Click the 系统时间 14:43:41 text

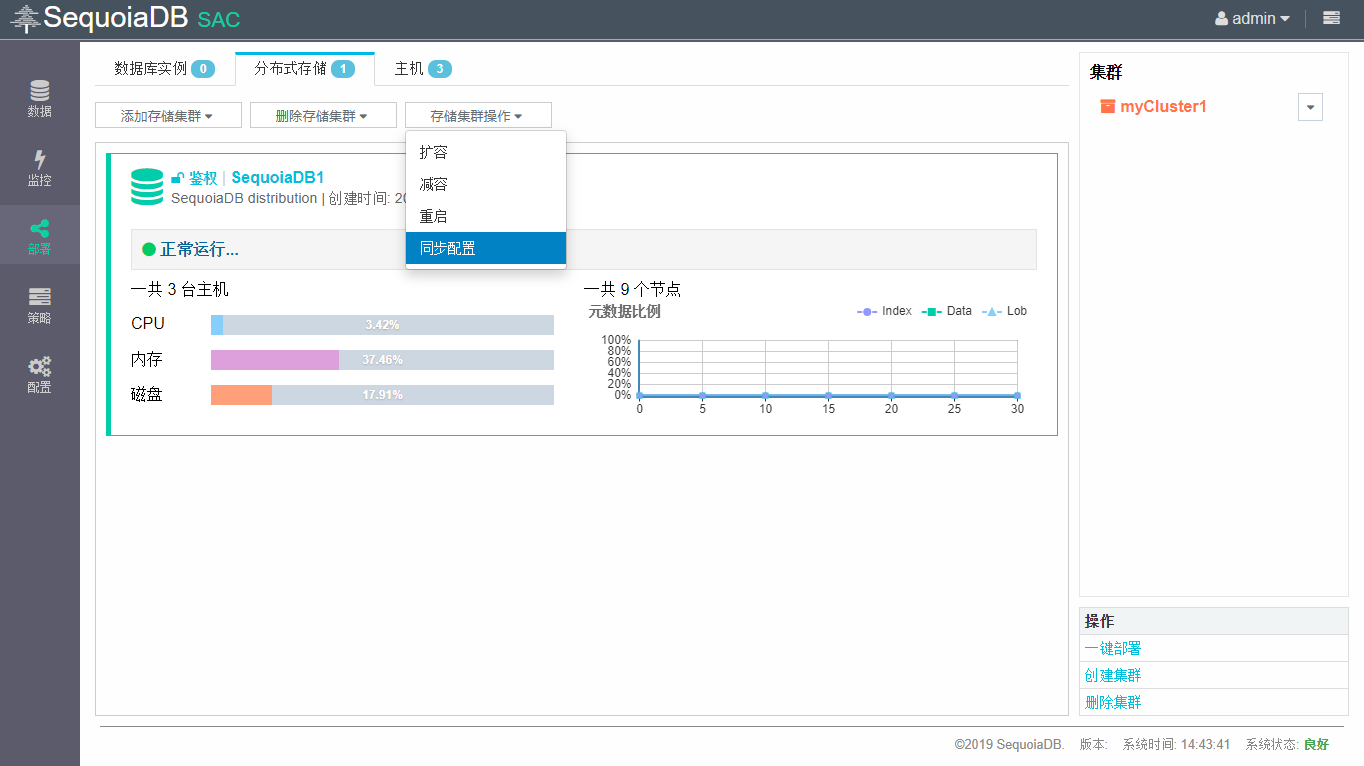pyautogui.click(x=1177, y=745)
